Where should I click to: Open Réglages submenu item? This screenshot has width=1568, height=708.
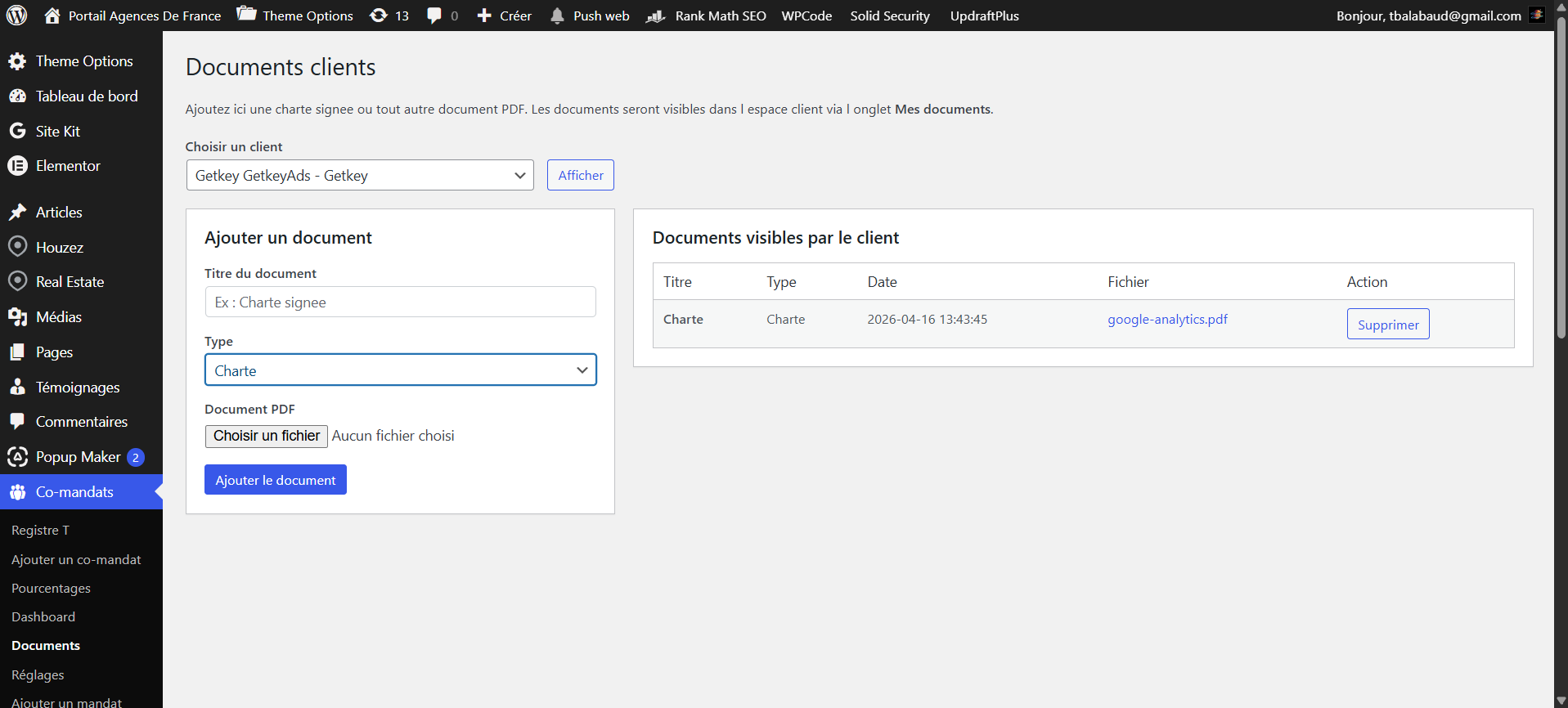click(38, 675)
